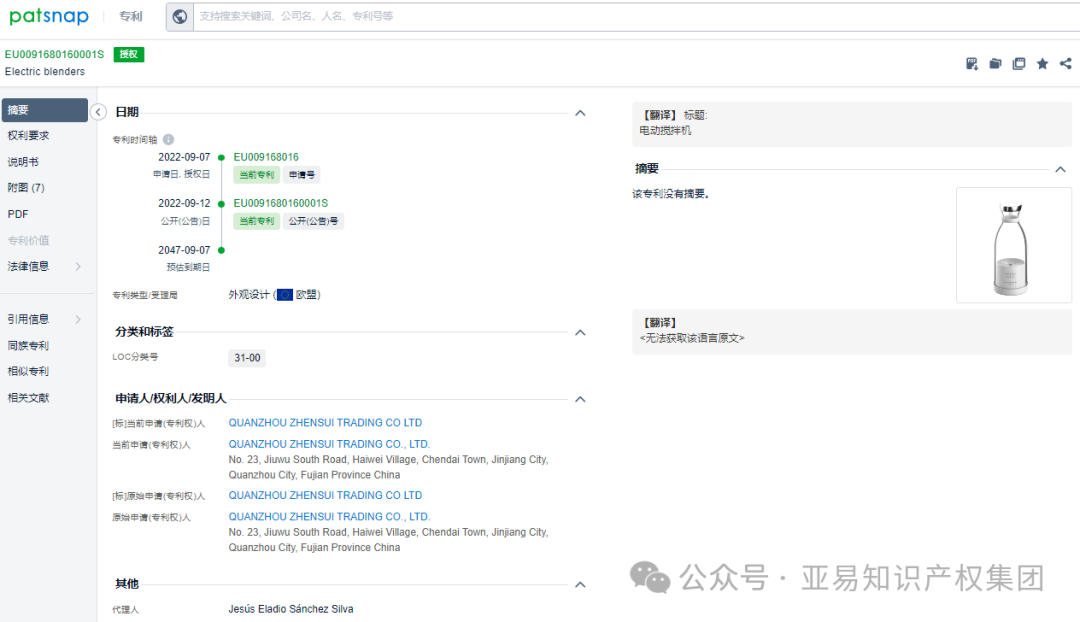Open the 相关文献 sidebar item

pyautogui.click(x=28, y=398)
